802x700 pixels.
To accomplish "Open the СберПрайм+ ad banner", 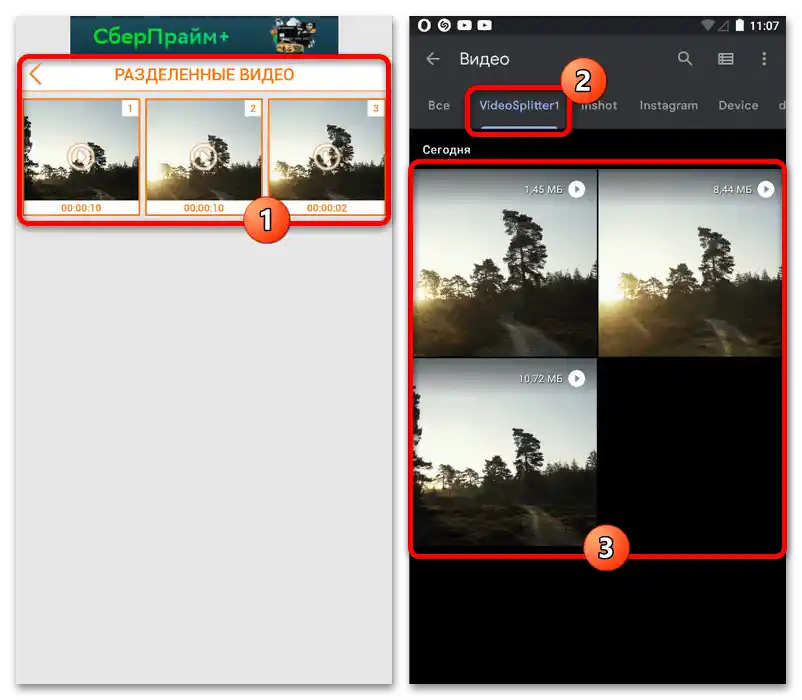I will 204,35.
